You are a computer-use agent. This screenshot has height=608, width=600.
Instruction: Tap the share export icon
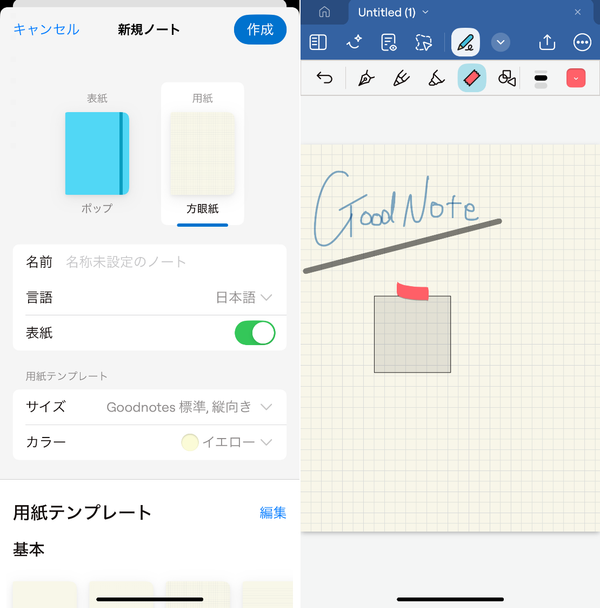tap(547, 42)
